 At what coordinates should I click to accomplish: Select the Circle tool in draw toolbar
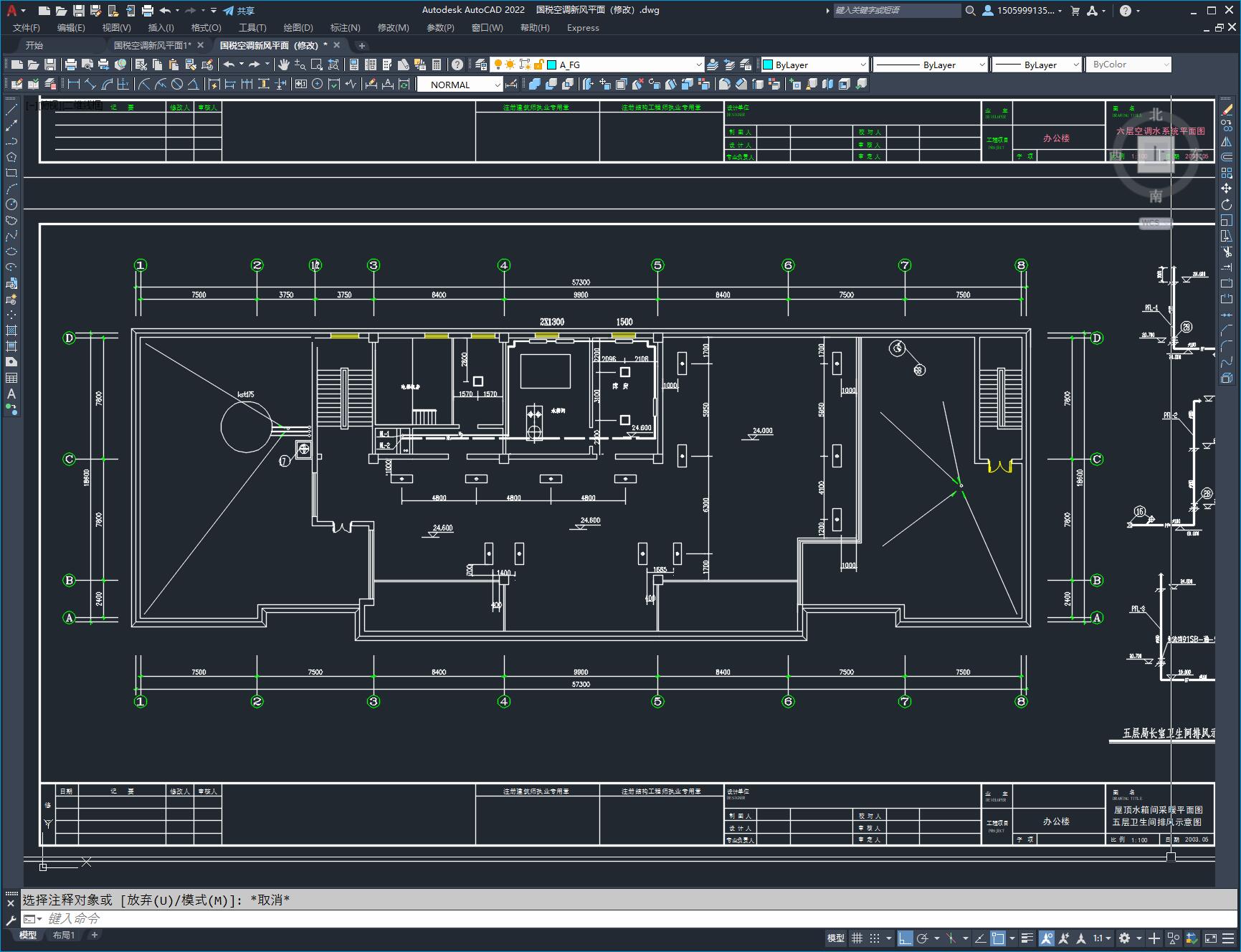coord(11,204)
